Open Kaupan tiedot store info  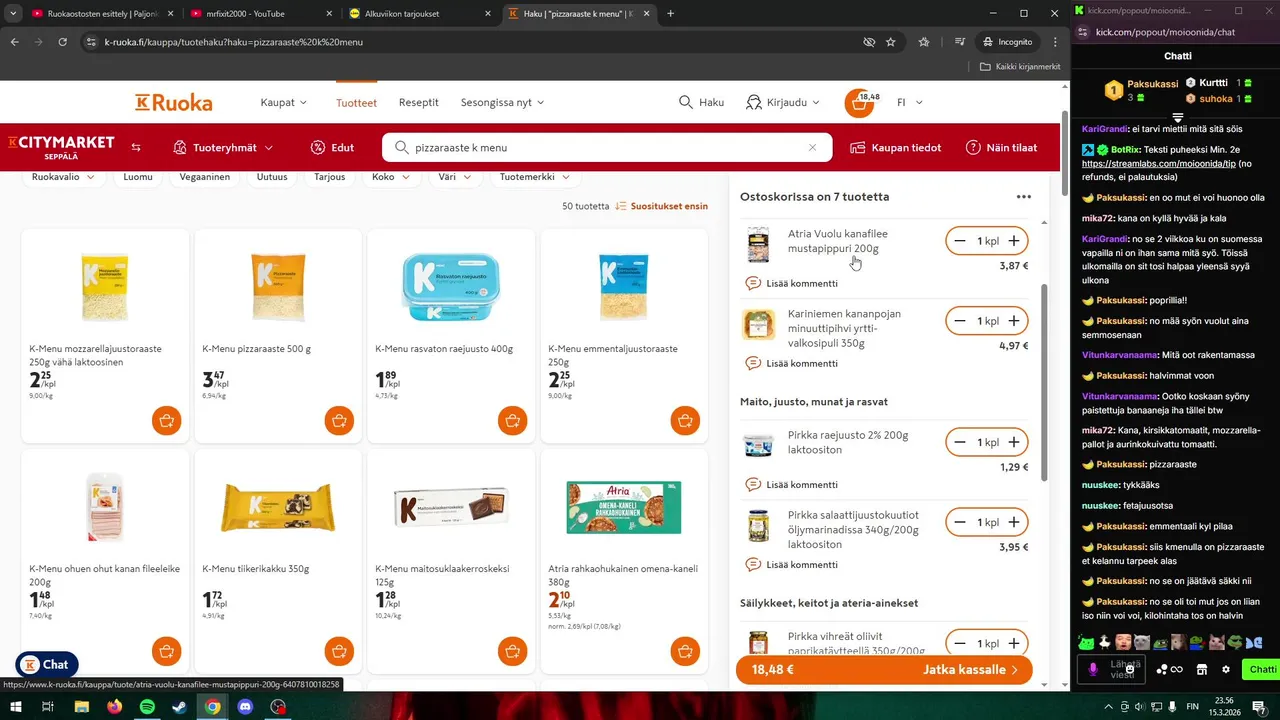[896, 147]
